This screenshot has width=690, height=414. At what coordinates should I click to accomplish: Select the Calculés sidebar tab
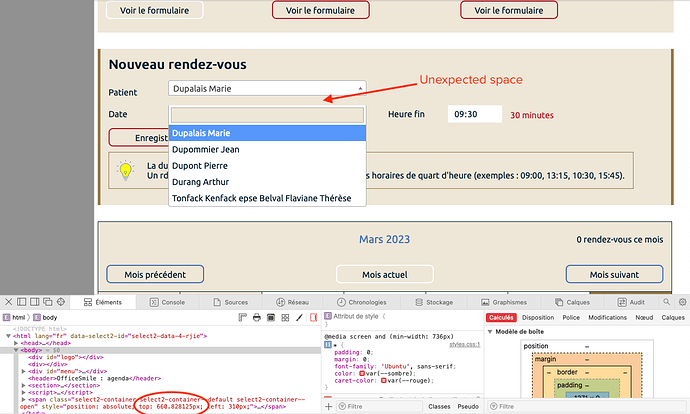coord(501,318)
